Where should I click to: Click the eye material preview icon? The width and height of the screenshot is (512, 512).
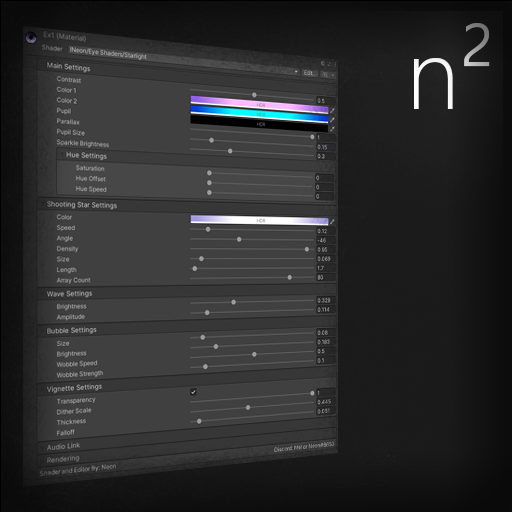[x=31, y=38]
